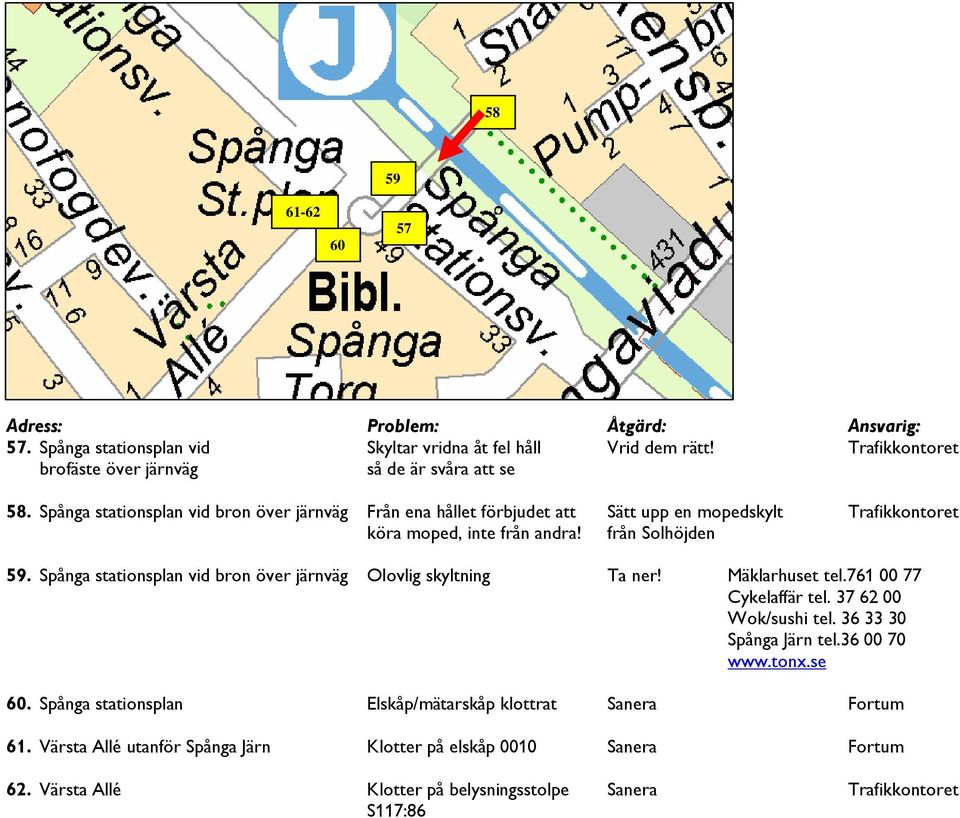
Task: Click 'Värsta Allé utanför Spånga Järn' text
Action: pyautogui.click(x=154, y=747)
